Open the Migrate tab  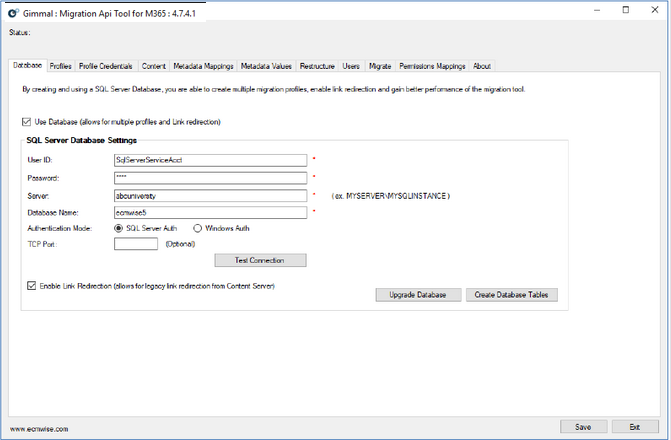pos(380,66)
